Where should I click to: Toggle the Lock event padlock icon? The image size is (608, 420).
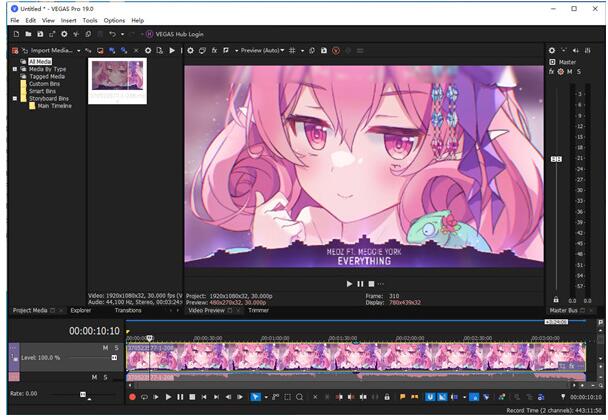point(387,397)
